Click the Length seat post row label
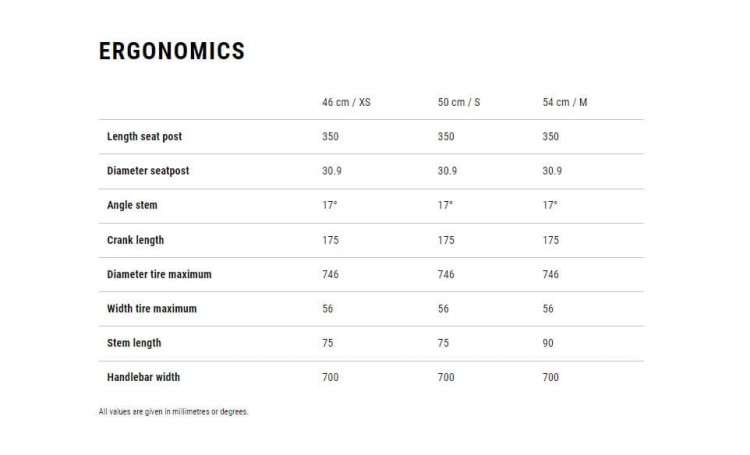 pos(144,137)
